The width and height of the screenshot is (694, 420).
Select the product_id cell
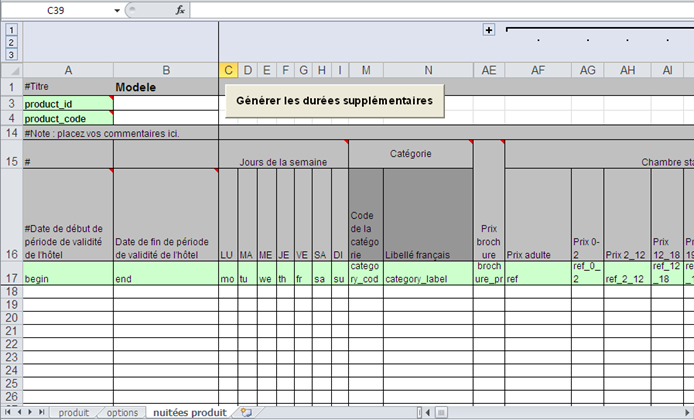67,103
